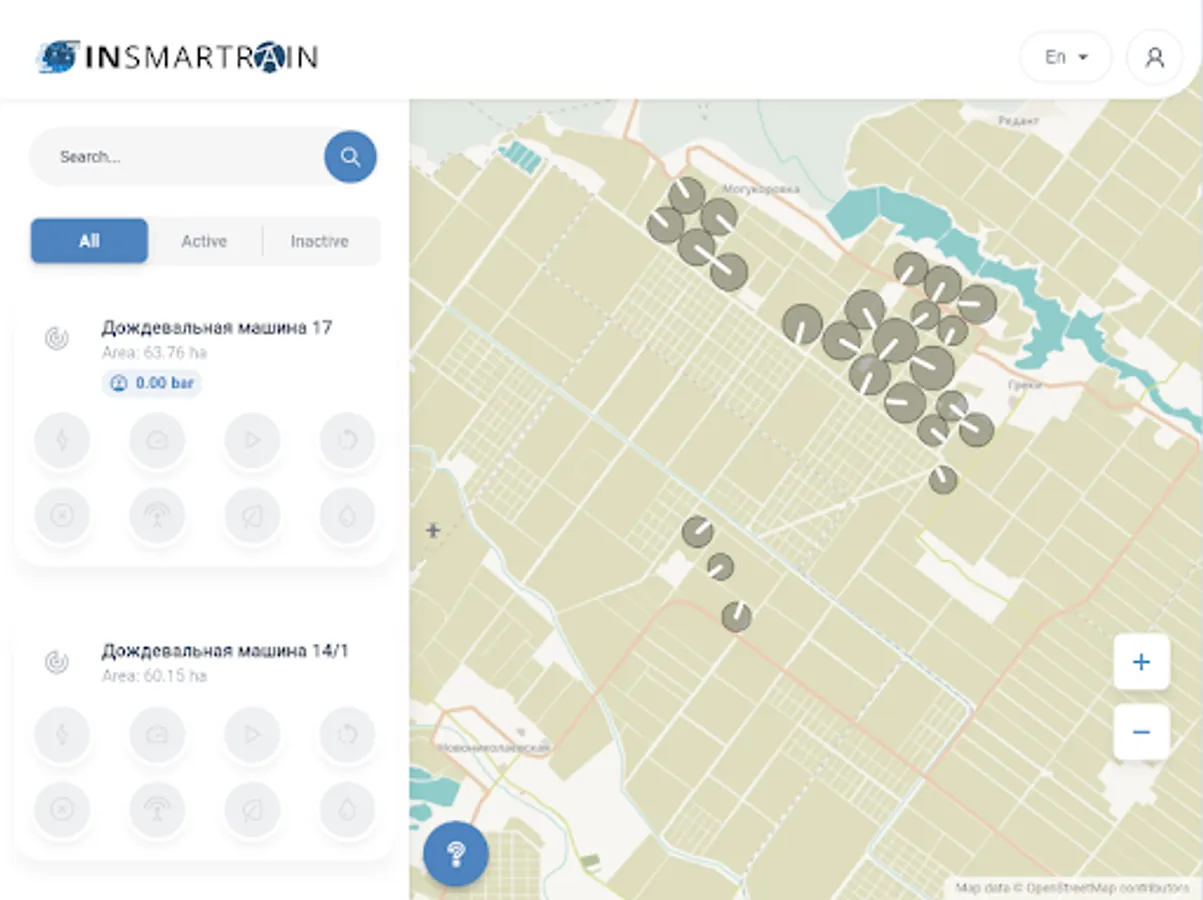
Task: Click the InSmartRain logo
Action: pyautogui.click(x=177, y=57)
